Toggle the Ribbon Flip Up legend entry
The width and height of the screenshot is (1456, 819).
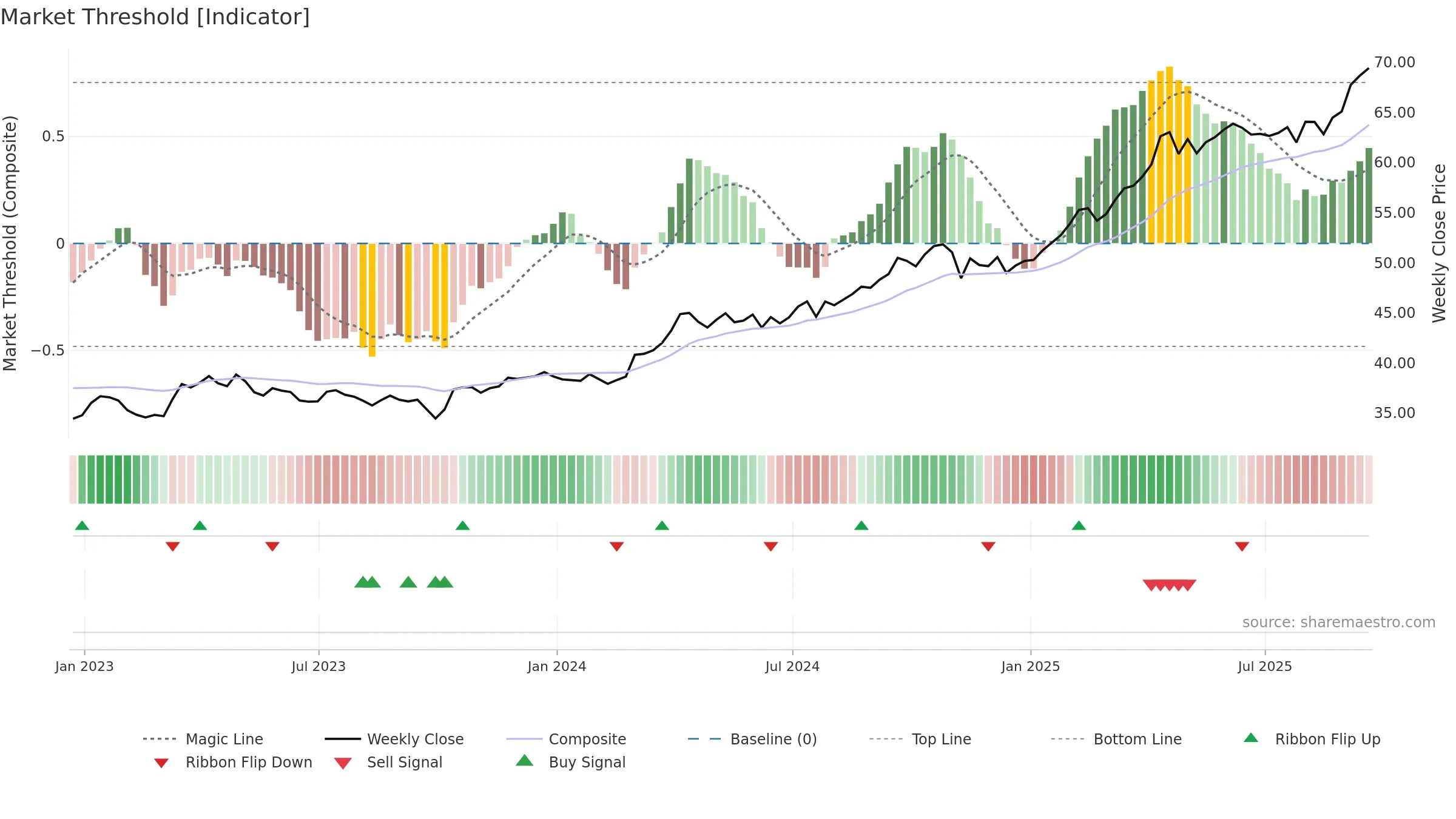pos(1312,739)
